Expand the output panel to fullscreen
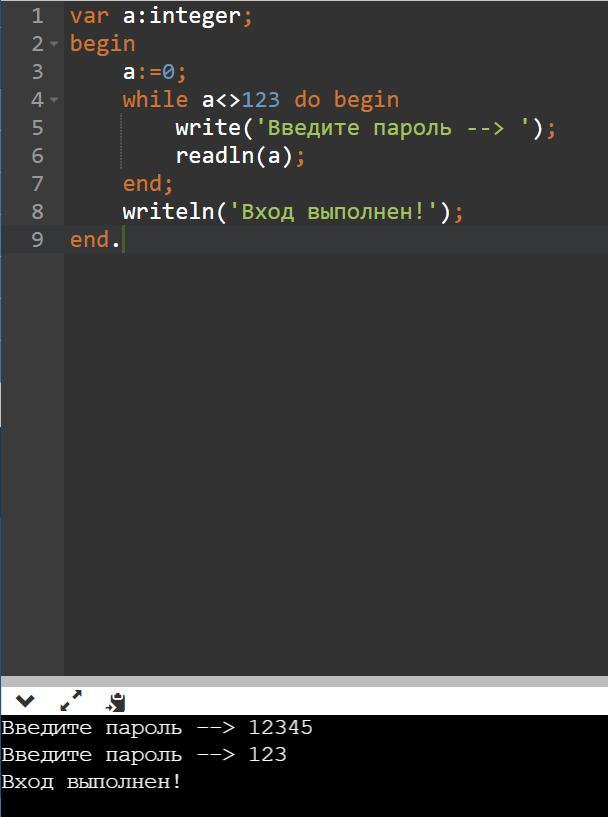The height and width of the screenshot is (817, 608). click(x=71, y=701)
